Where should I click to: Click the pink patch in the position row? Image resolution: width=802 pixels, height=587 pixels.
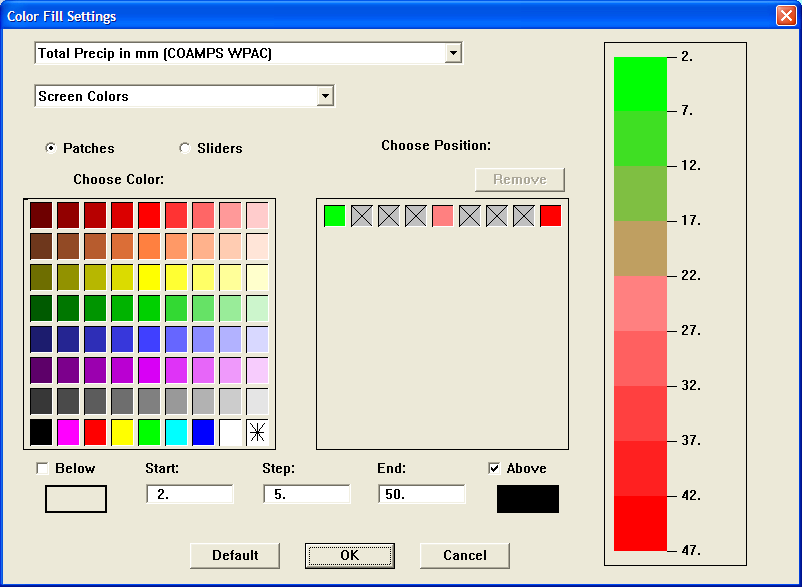[x=443, y=214]
